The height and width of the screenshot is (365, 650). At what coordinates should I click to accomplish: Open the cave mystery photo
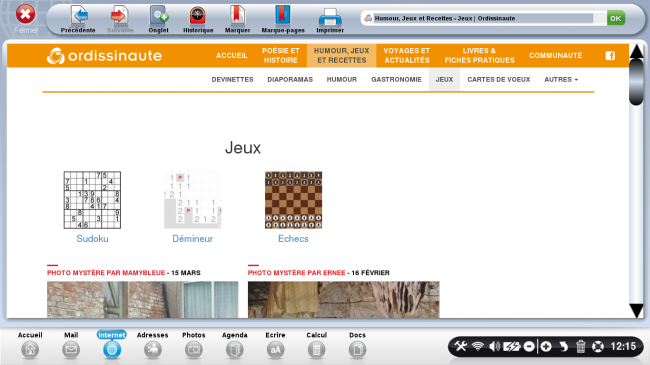coord(344,299)
